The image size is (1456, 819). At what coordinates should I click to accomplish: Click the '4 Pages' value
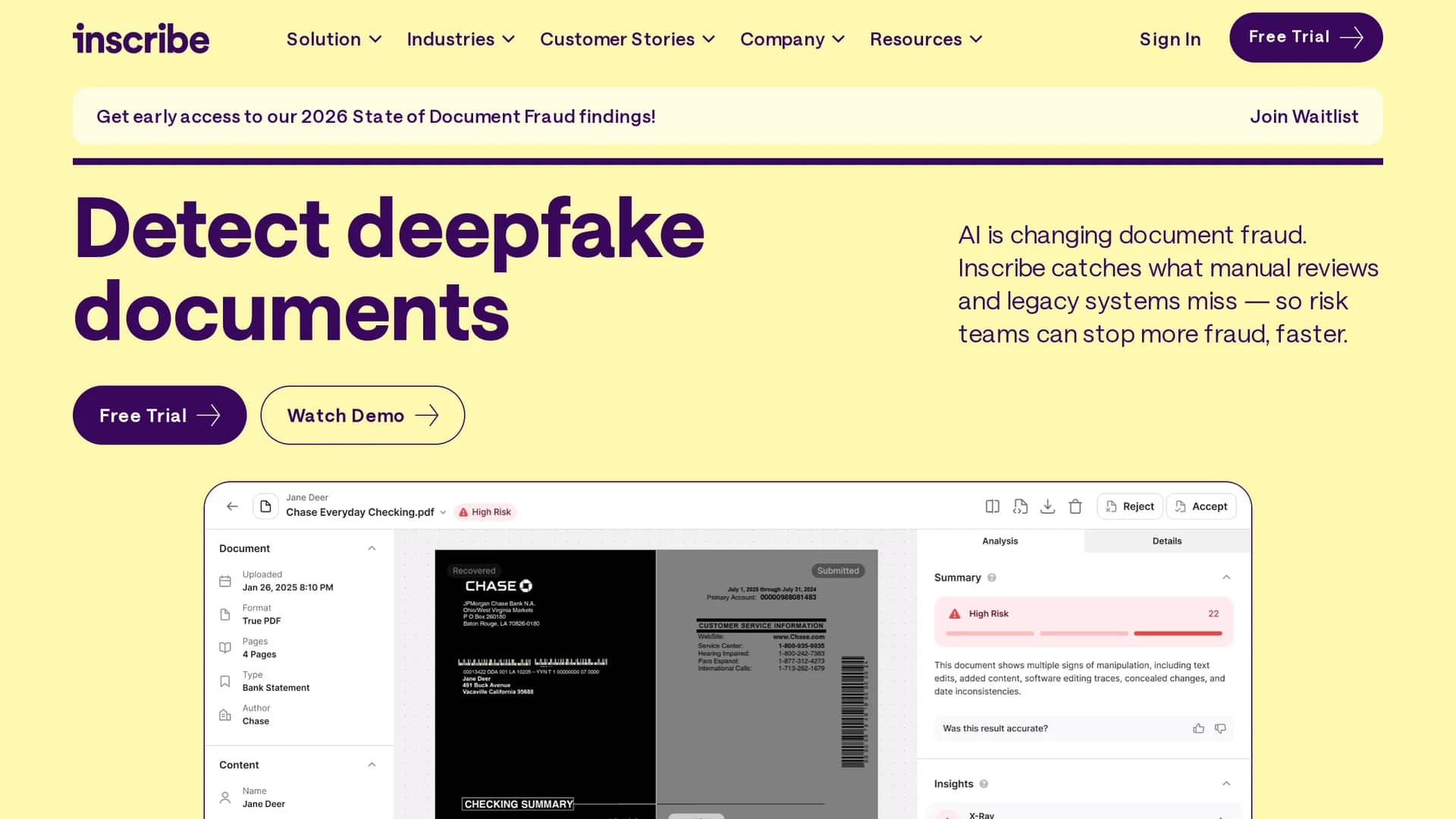tap(259, 654)
